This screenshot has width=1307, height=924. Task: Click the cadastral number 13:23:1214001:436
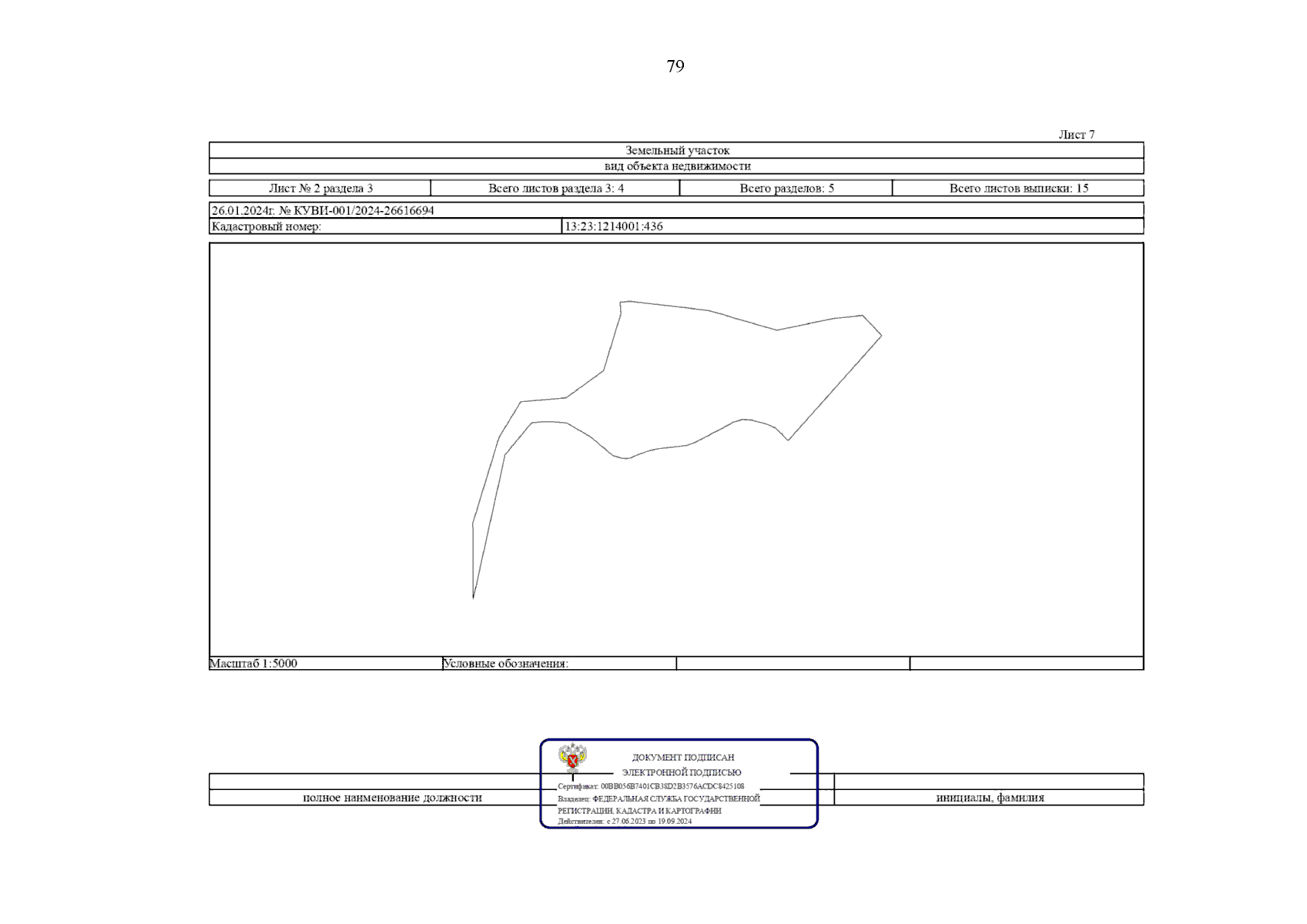point(613,226)
